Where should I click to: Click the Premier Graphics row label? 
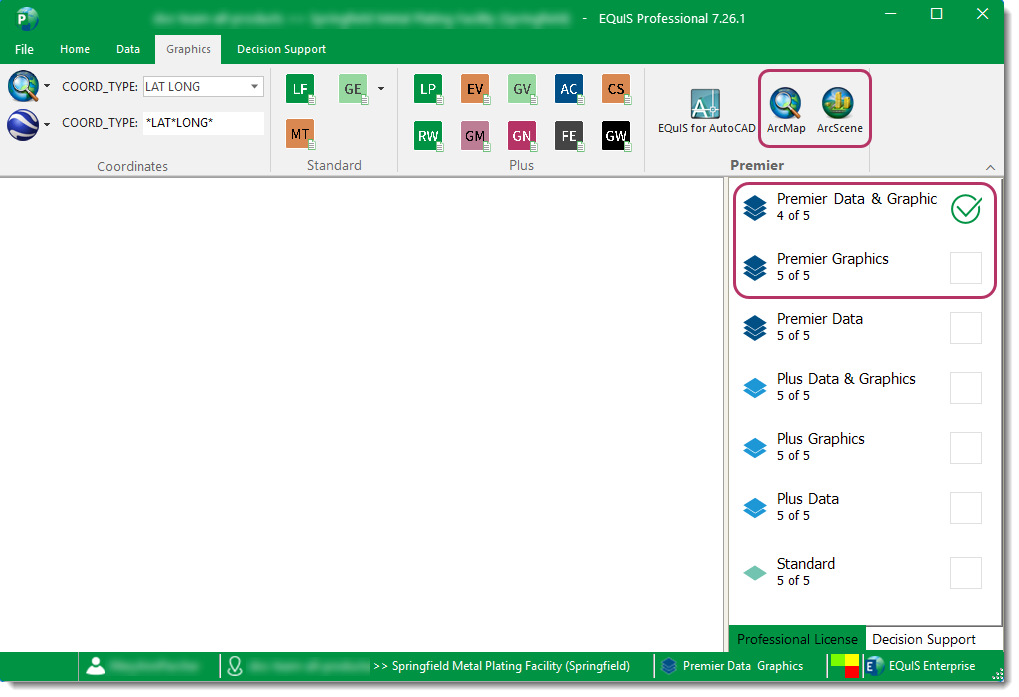tap(832, 259)
